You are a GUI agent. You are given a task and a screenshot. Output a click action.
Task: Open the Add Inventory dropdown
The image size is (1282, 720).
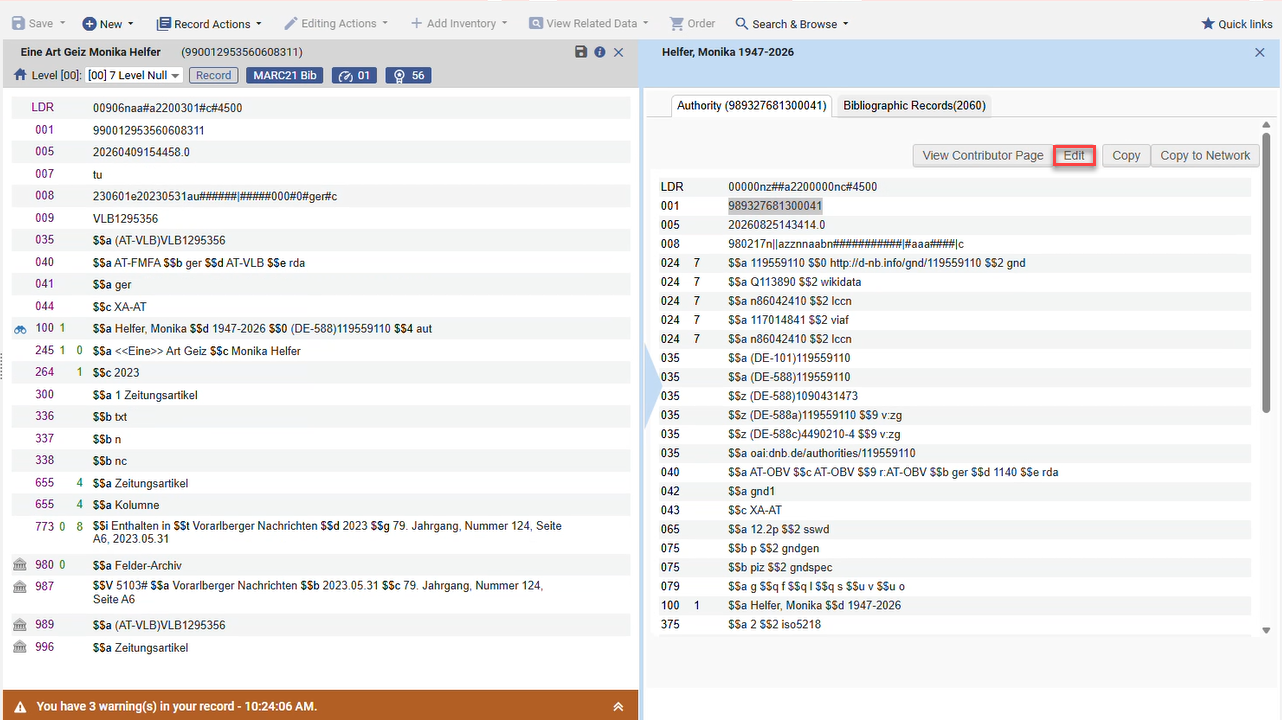click(x=459, y=24)
